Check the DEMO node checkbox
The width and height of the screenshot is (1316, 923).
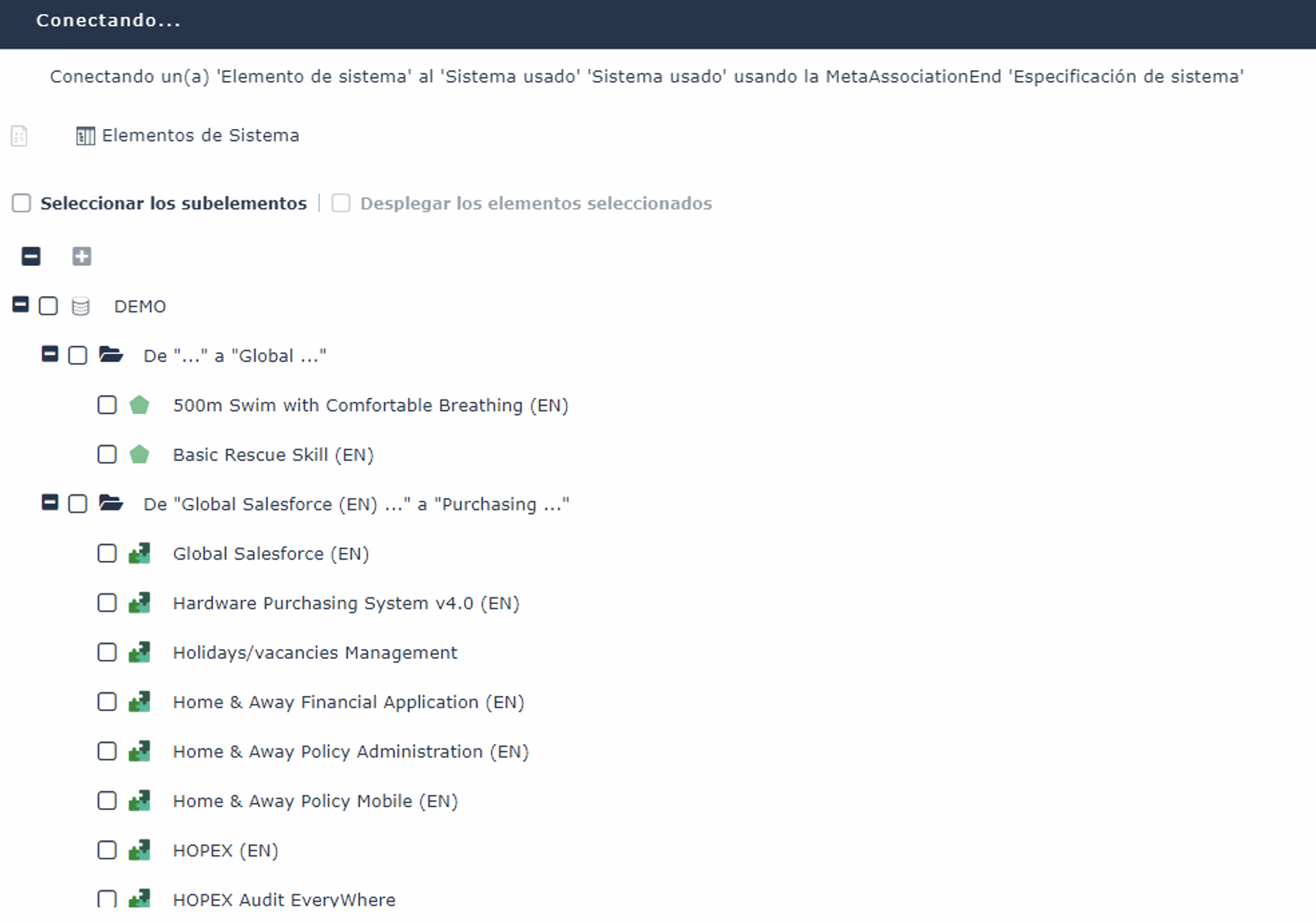(48, 306)
